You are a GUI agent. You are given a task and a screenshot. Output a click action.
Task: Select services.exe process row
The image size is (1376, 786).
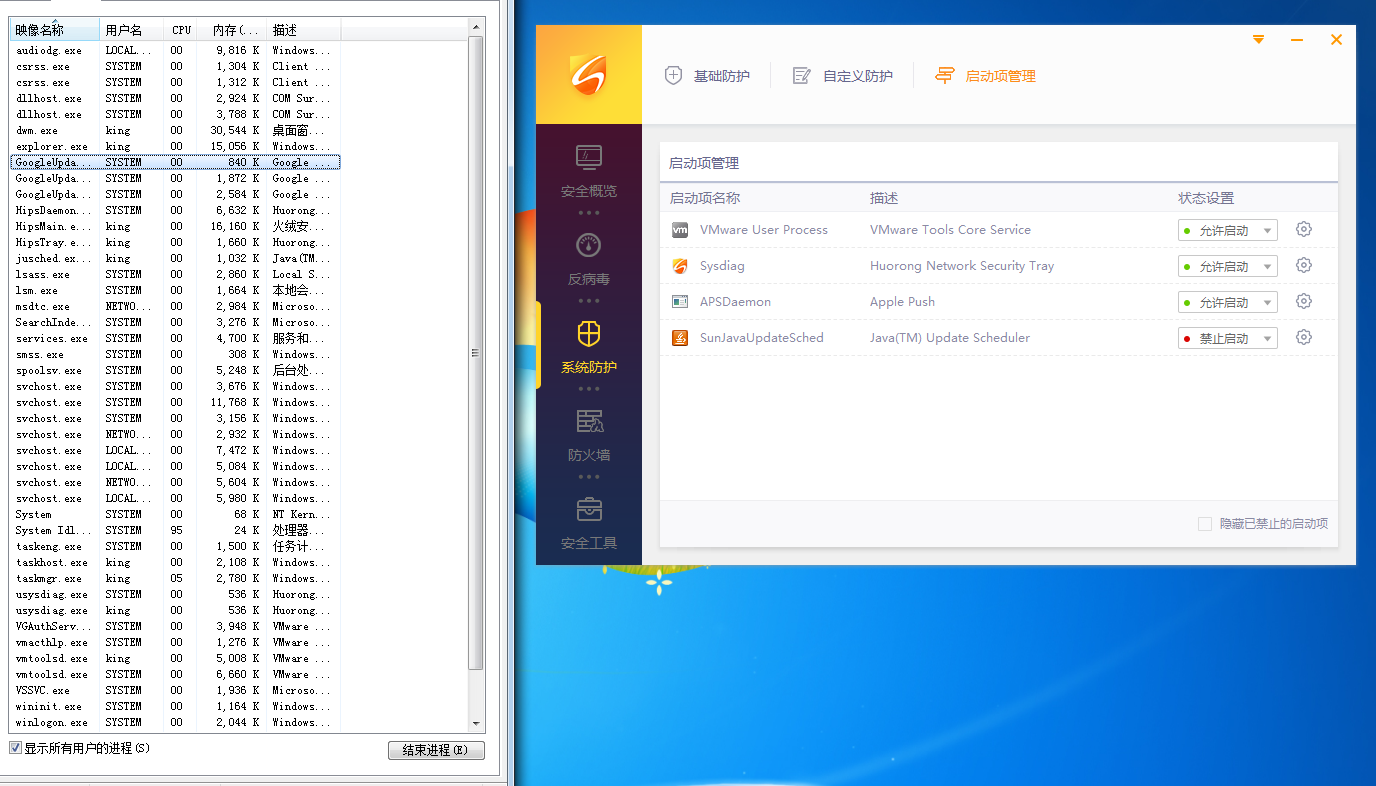[x=175, y=338]
